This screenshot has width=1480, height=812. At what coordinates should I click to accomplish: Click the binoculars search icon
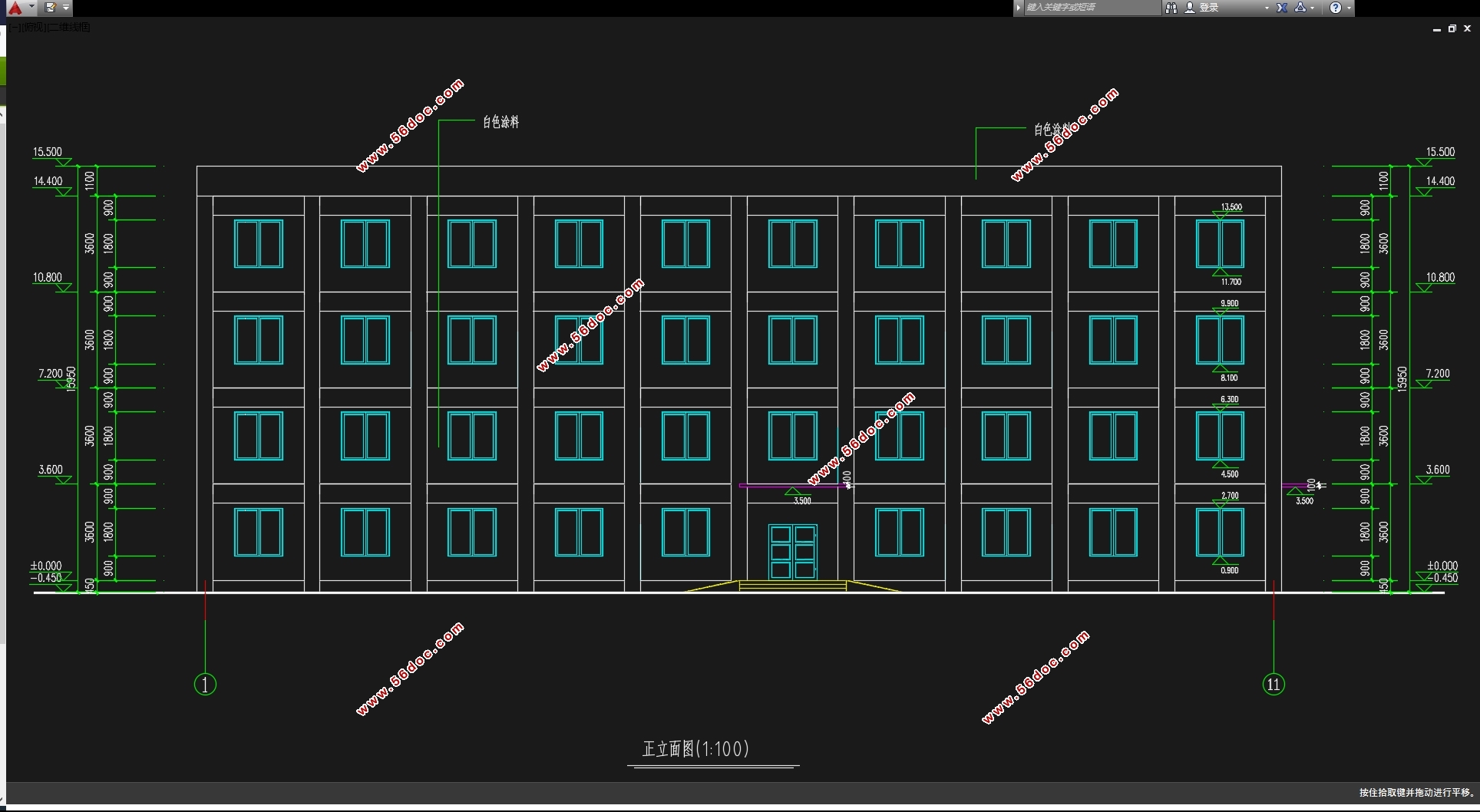(1171, 8)
